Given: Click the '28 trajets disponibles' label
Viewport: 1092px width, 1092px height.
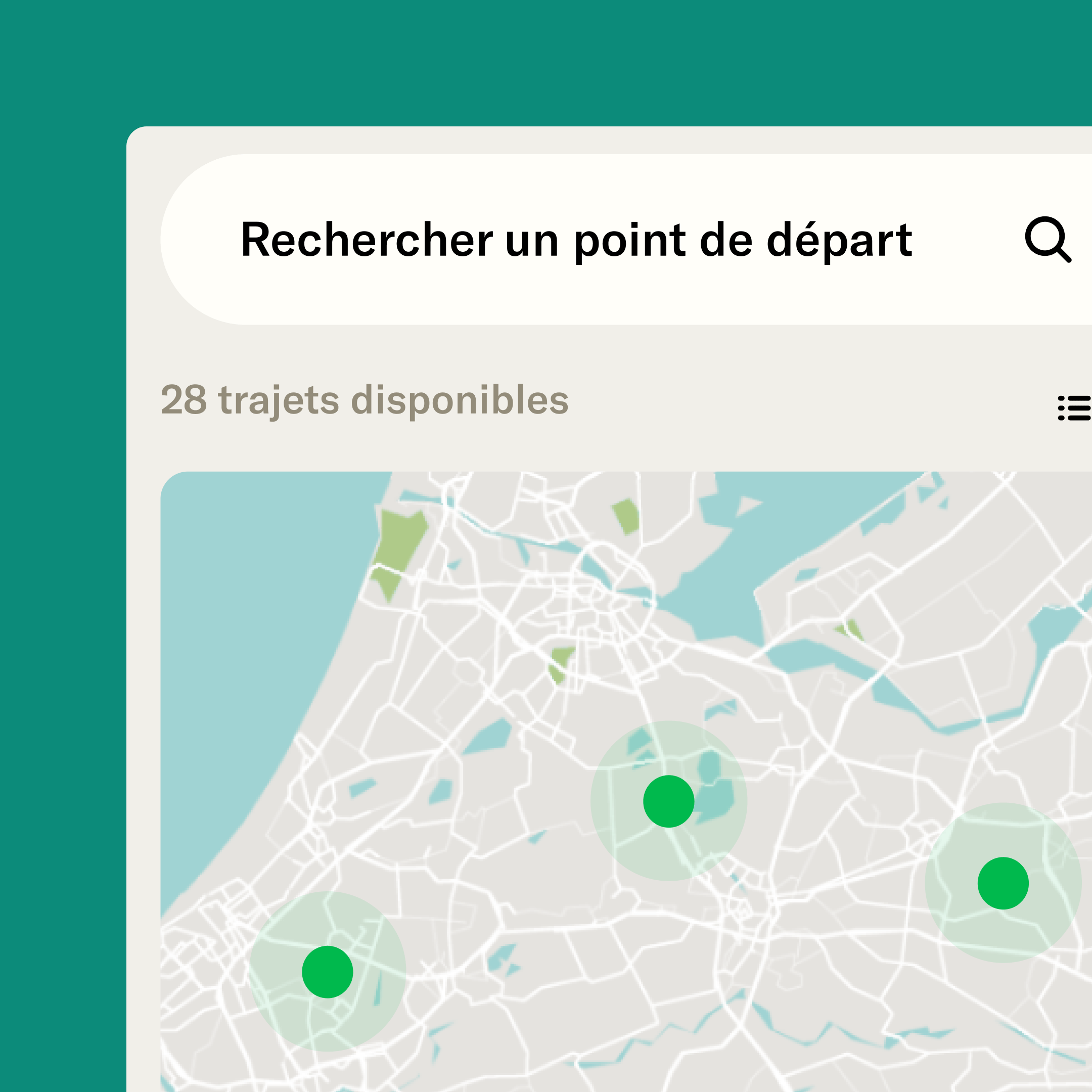Looking at the screenshot, I should point(365,400).
